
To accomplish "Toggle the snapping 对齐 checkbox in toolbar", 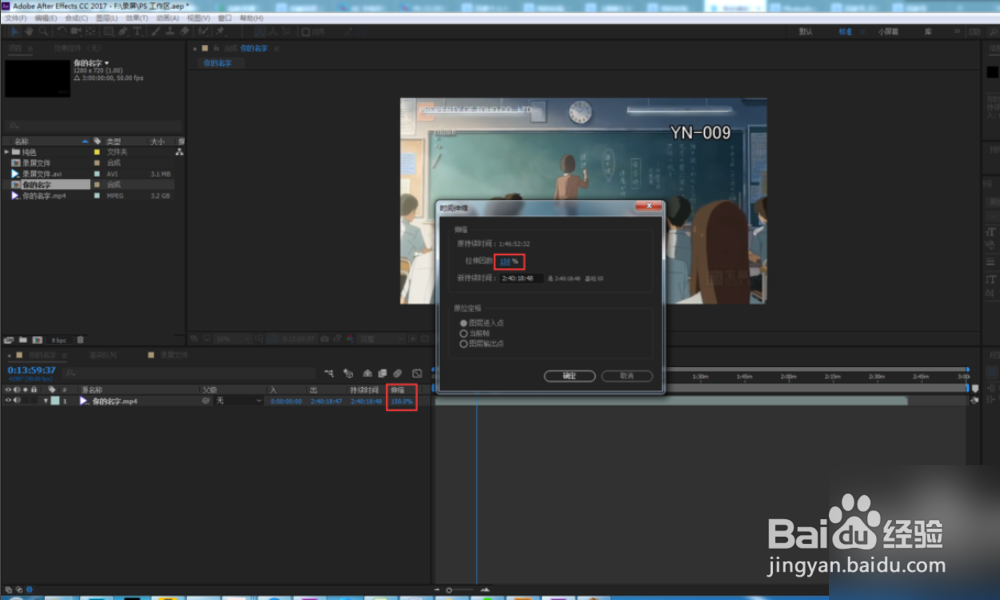I will click(x=305, y=32).
